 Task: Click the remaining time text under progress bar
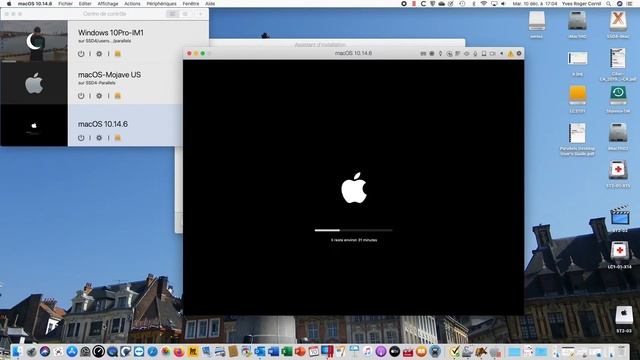click(354, 240)
